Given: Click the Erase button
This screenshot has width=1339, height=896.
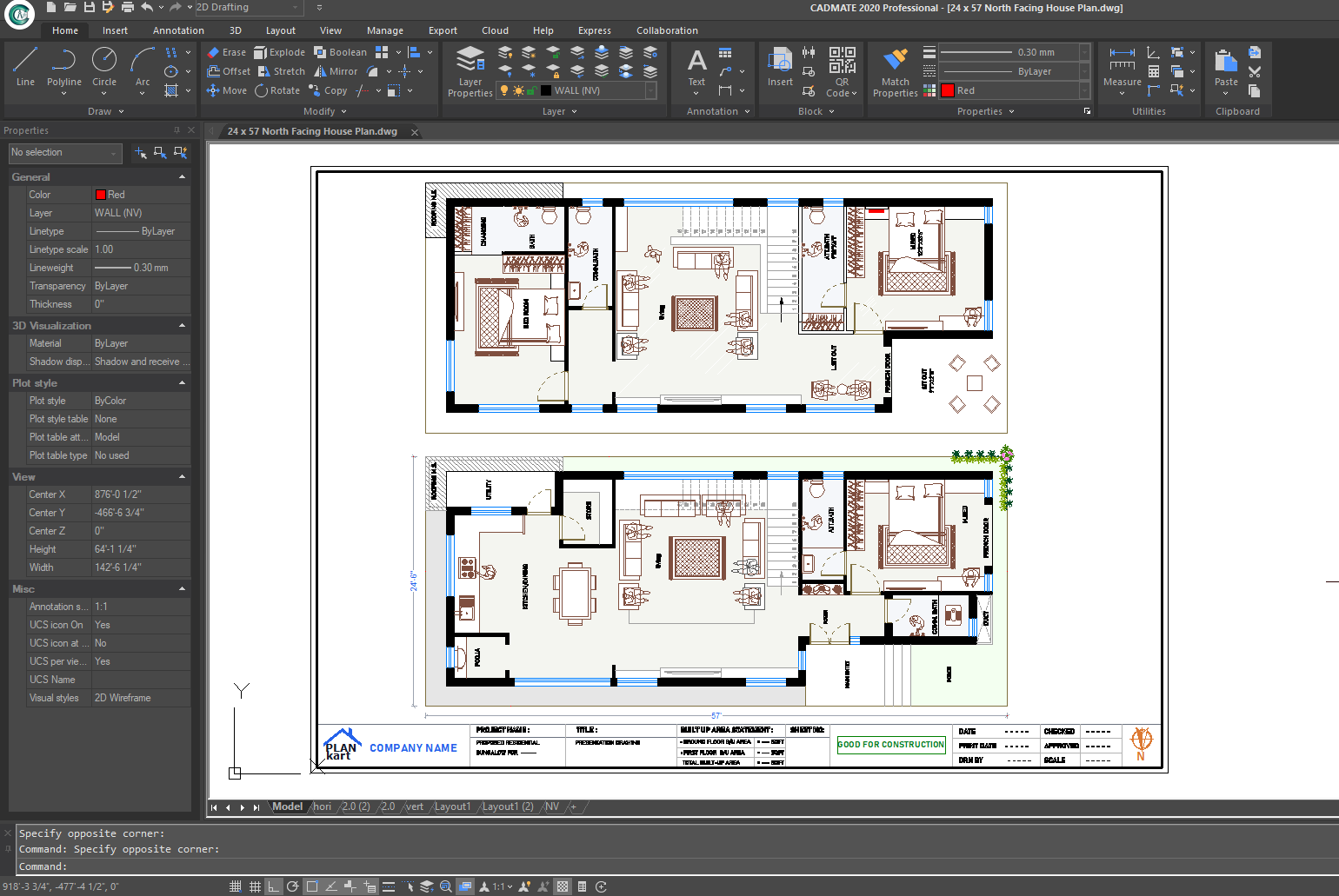Looking at the screenshot, I should point(227,52).
